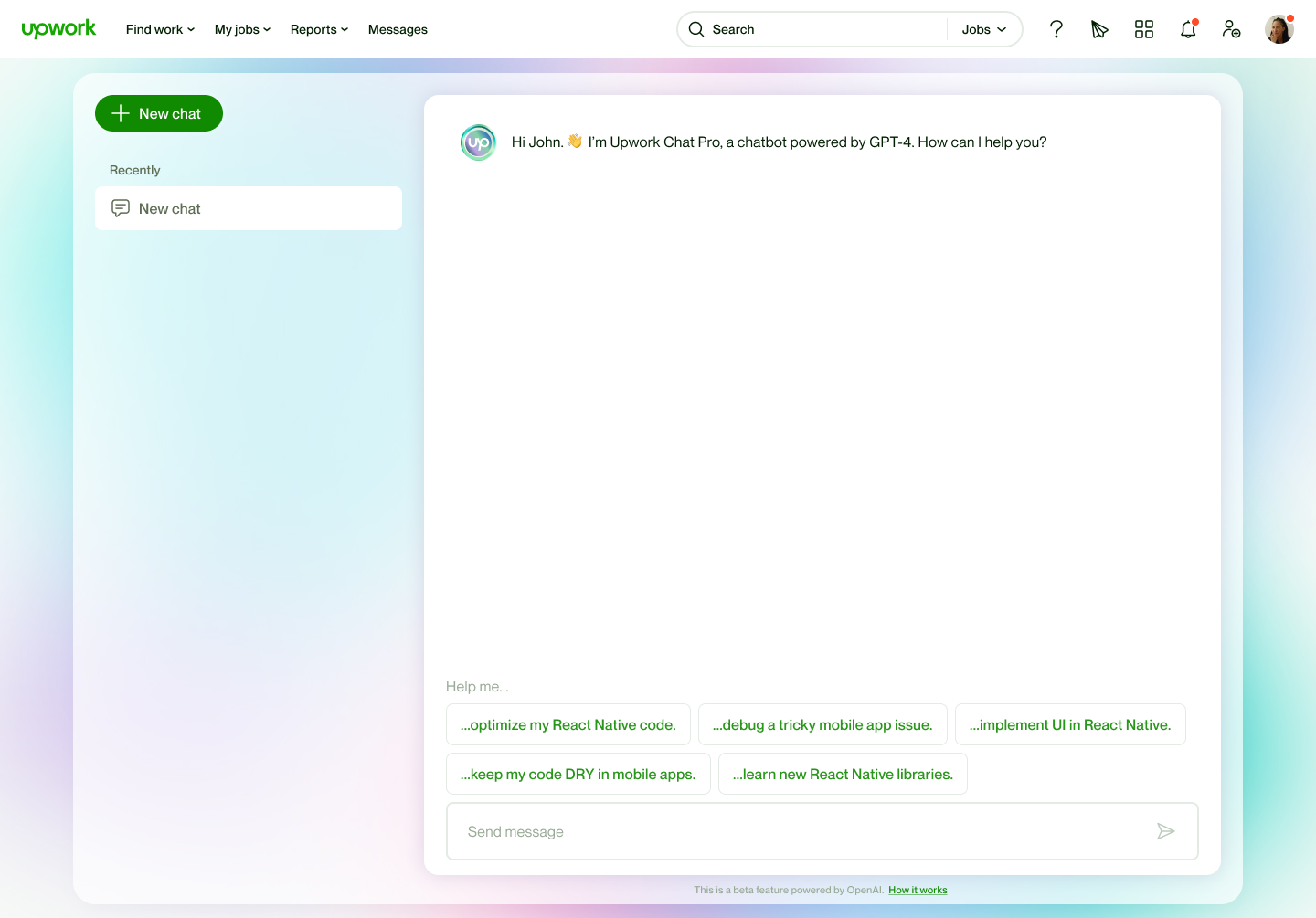Screen dimensions: 1316x918
Task: Click the account switch person icon
Action: [x=1231, y=29]
